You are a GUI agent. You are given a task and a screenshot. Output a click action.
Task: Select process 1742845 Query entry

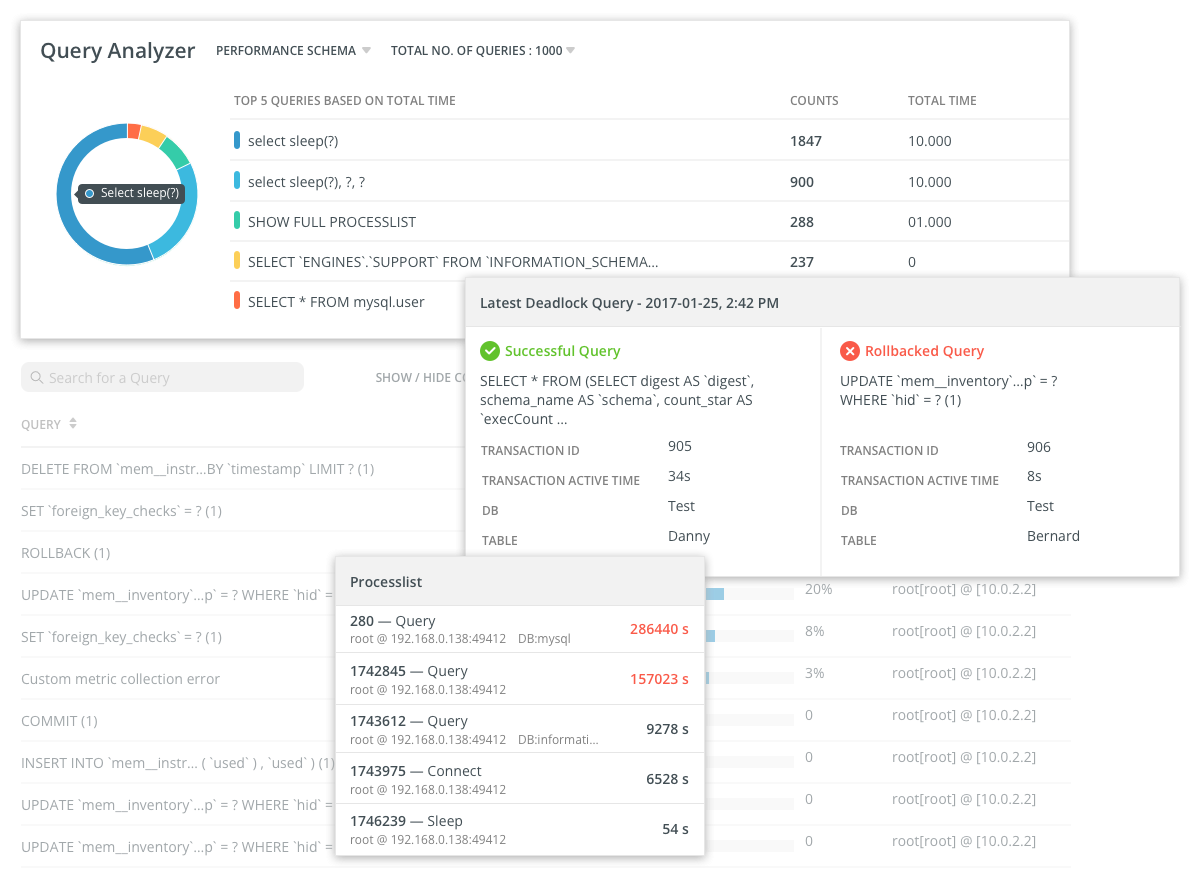tap(519, 679)
